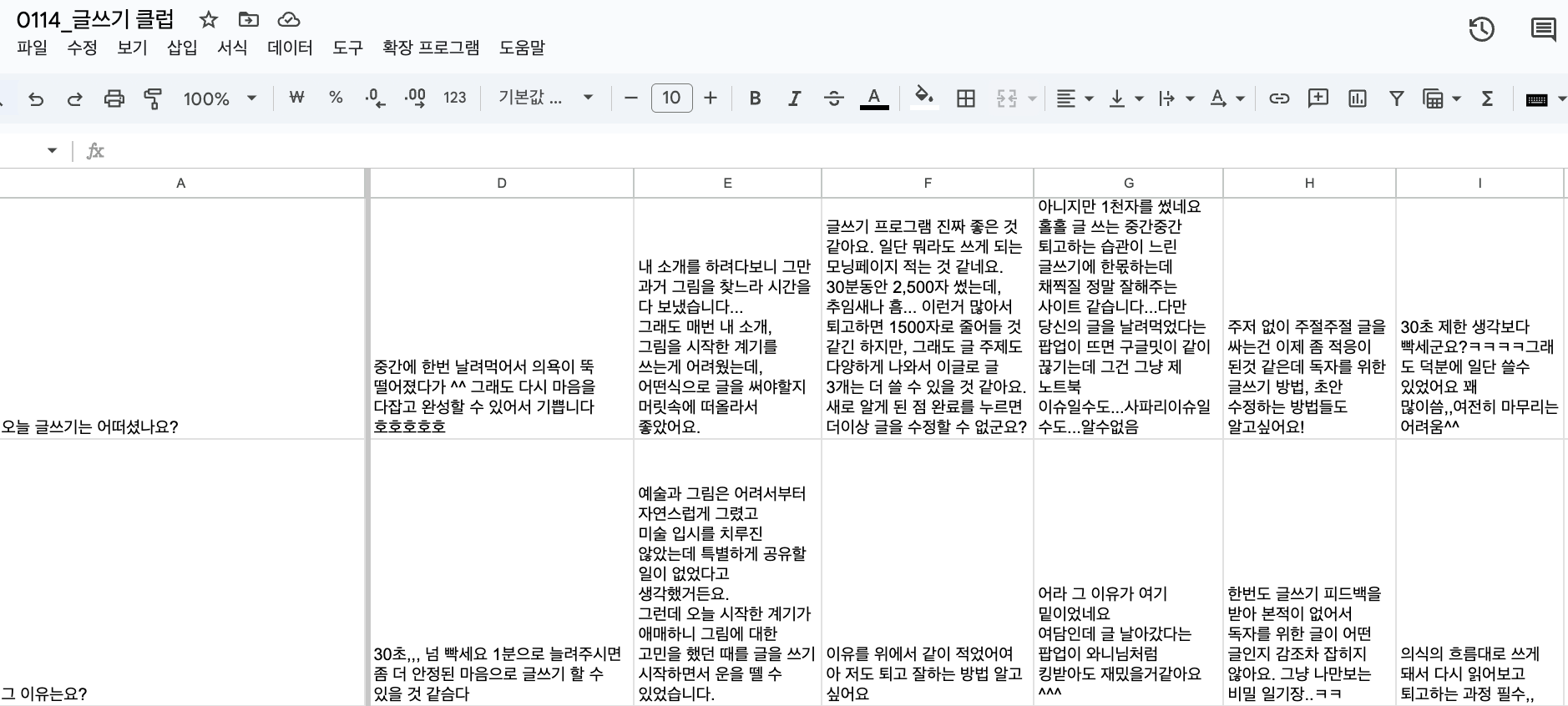
Task: Insert a comment from toolbar
Action: tap(1318, 98)
